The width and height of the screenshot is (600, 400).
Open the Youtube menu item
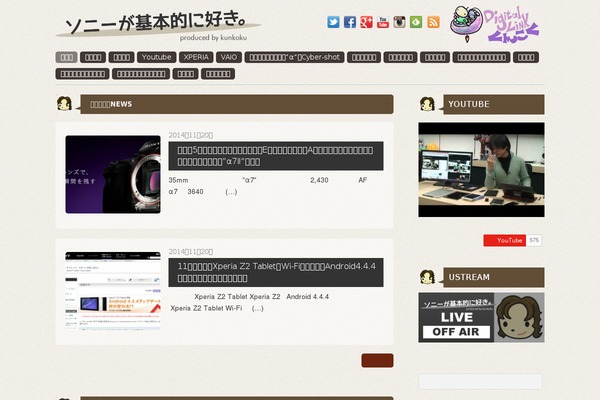tap(157, 57)
